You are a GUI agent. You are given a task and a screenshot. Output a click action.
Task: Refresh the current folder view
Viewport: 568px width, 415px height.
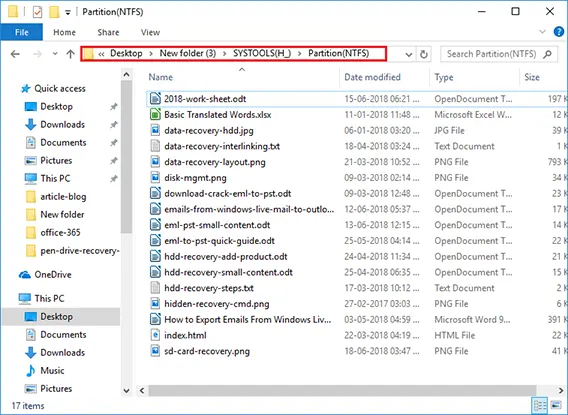[x=423, y=54]
